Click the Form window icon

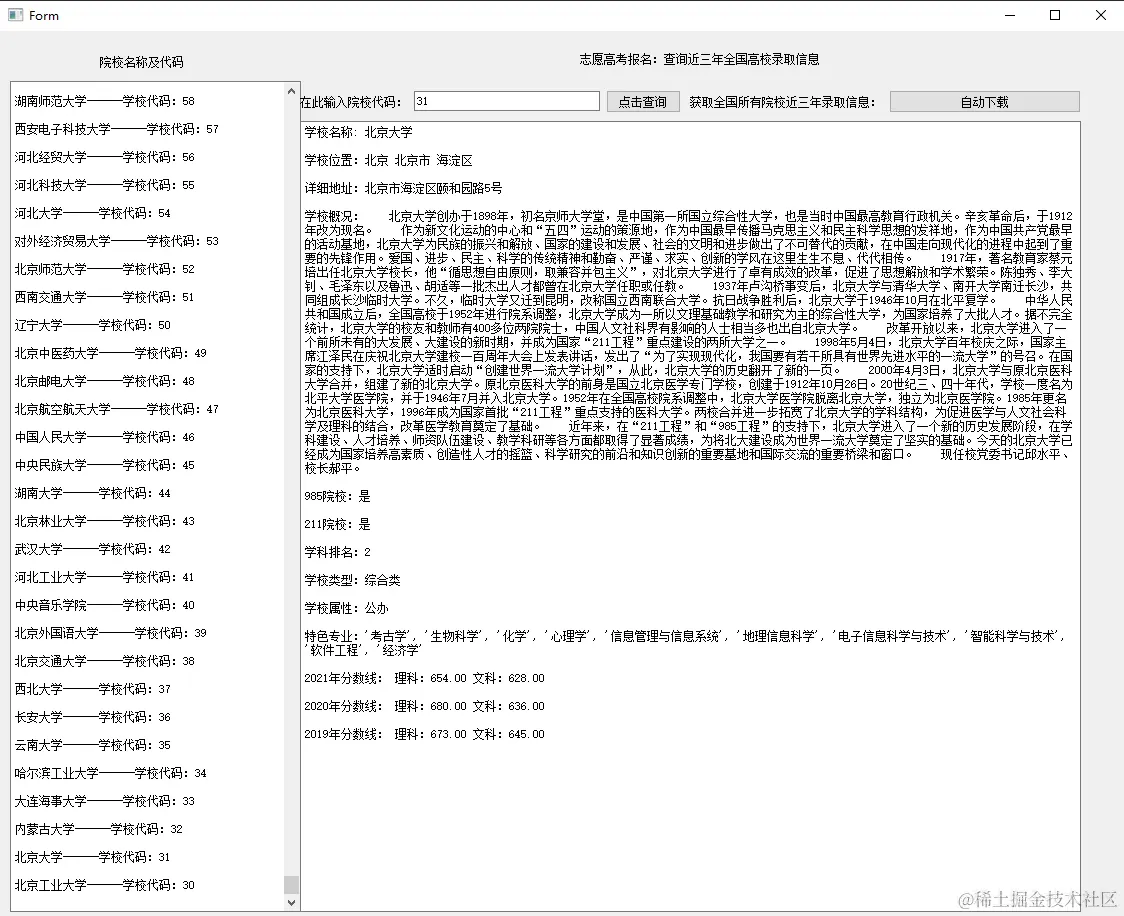[16, 15]
